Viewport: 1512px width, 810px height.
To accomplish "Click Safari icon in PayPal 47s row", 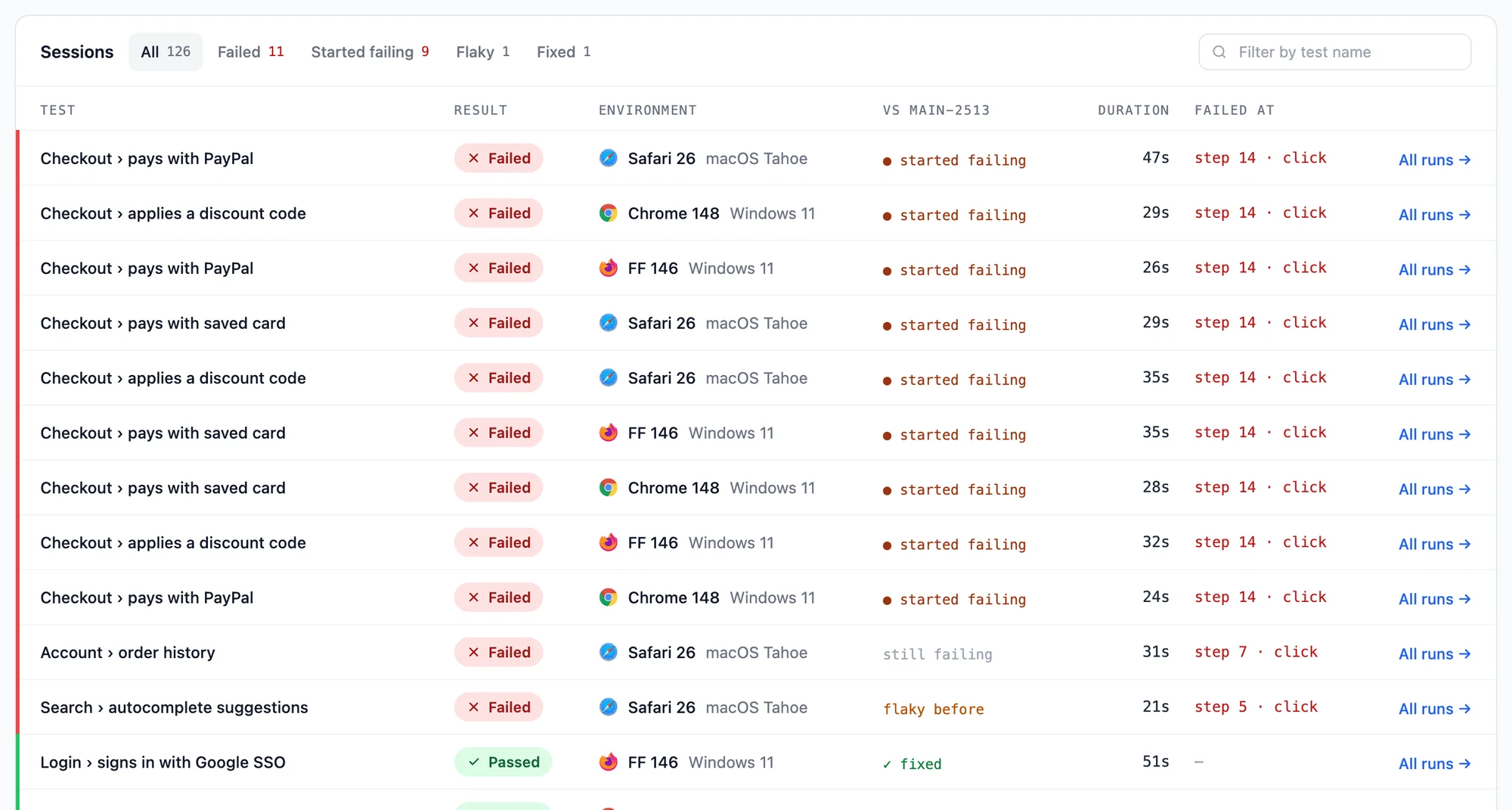I will click(609, 158).
